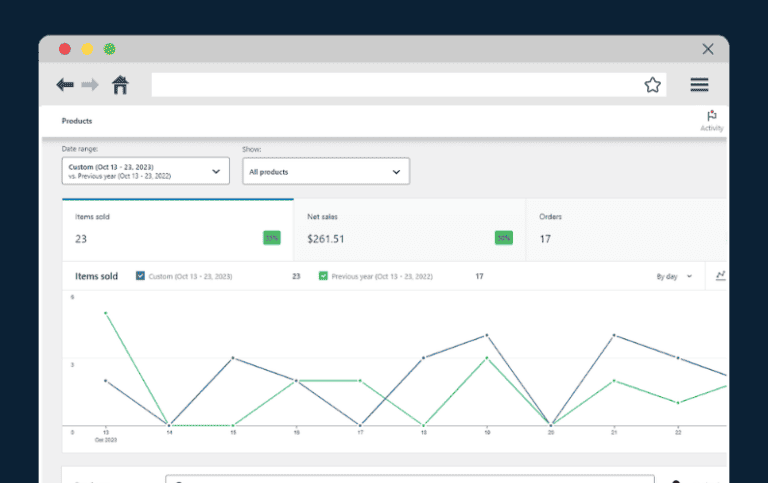Click the search field below the chart
768x483 pixels.
[x=410, y=479]
